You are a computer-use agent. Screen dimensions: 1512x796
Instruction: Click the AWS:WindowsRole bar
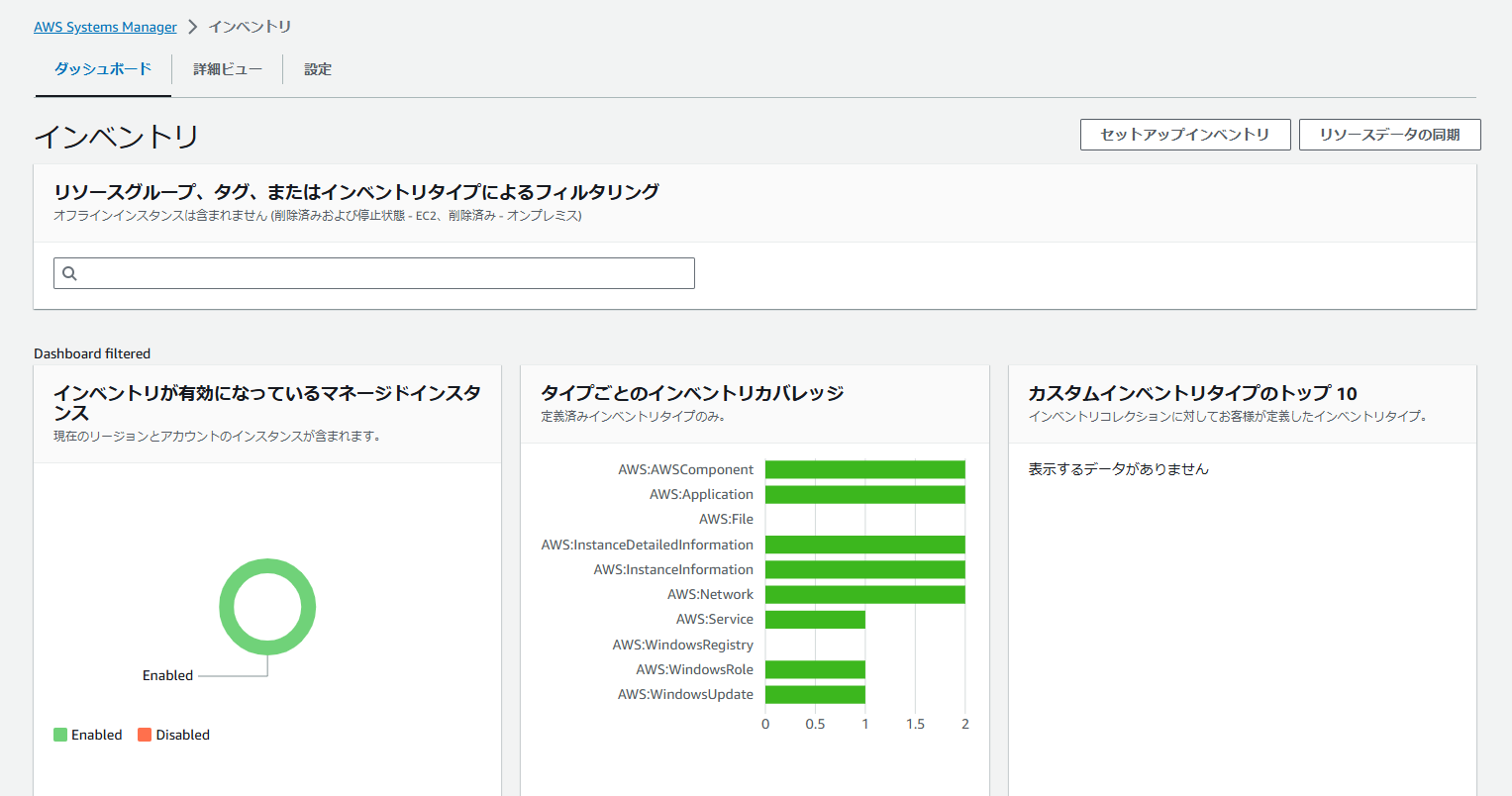[x=815, y=669]
